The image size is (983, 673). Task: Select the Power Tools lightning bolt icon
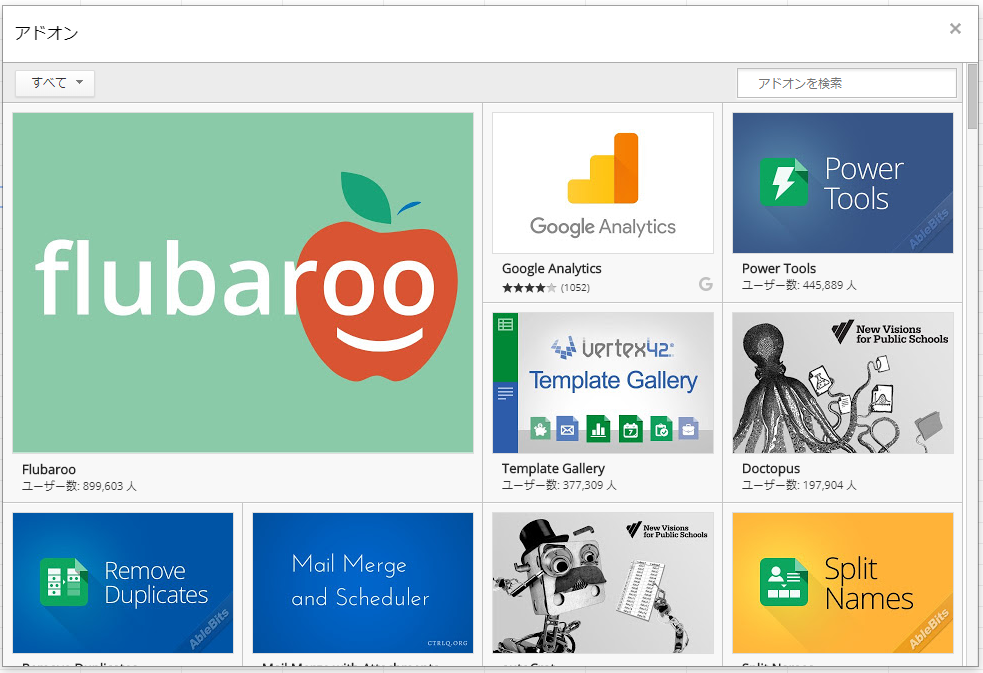coord(784,182)
